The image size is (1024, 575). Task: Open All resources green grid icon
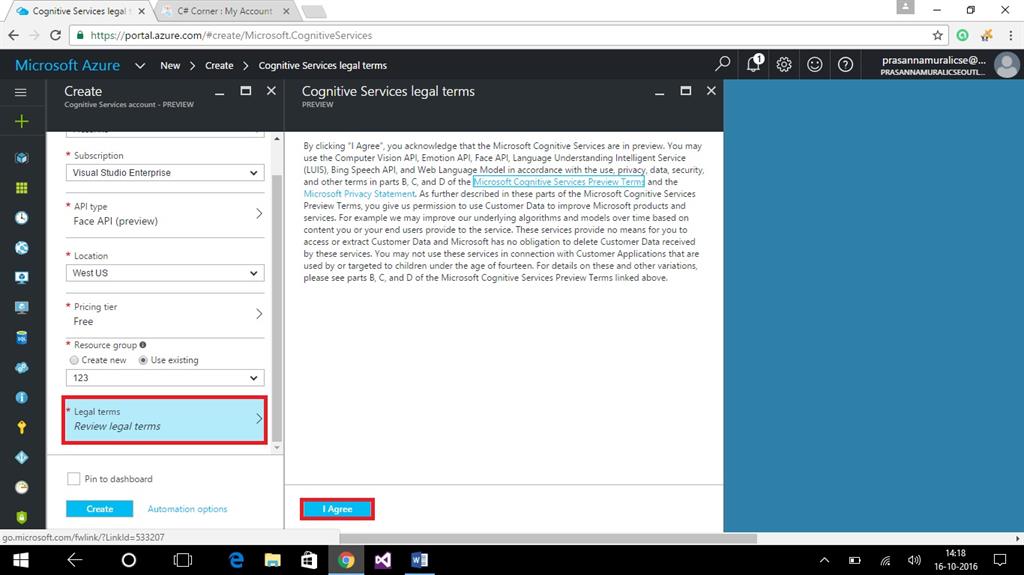tap(22, 188)
